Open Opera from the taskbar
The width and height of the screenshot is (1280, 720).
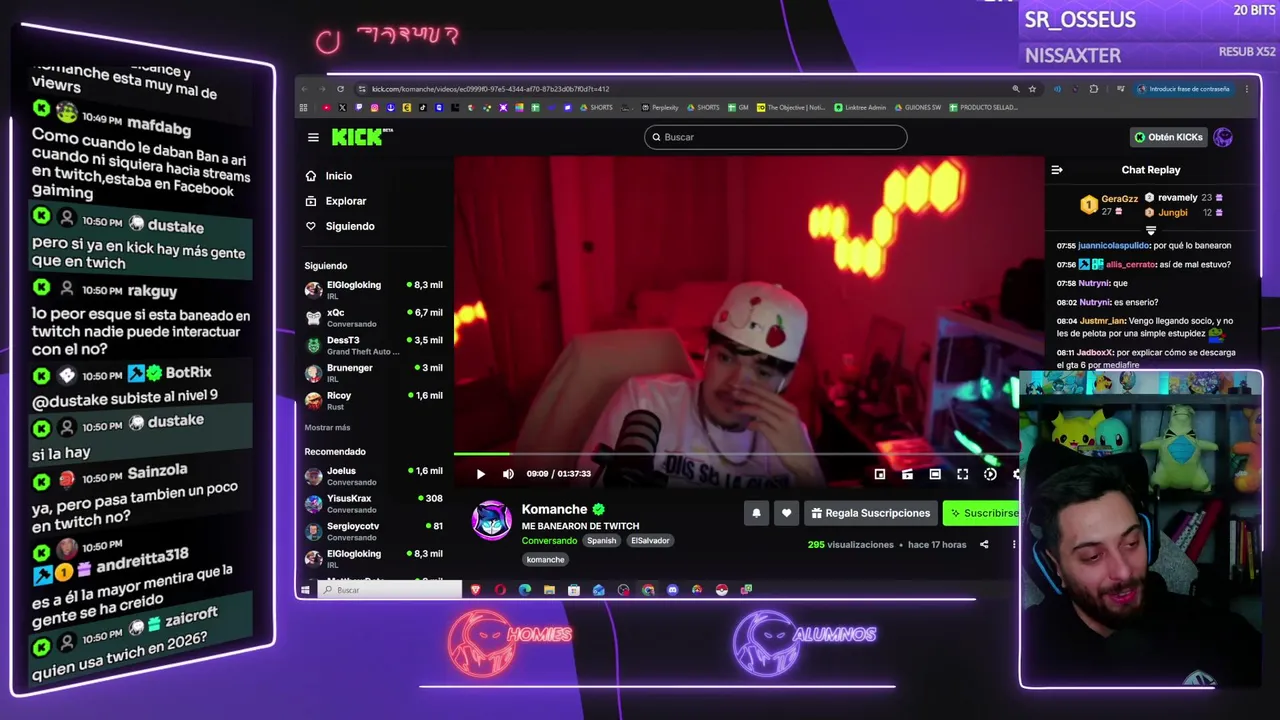(x=500, y=590)
